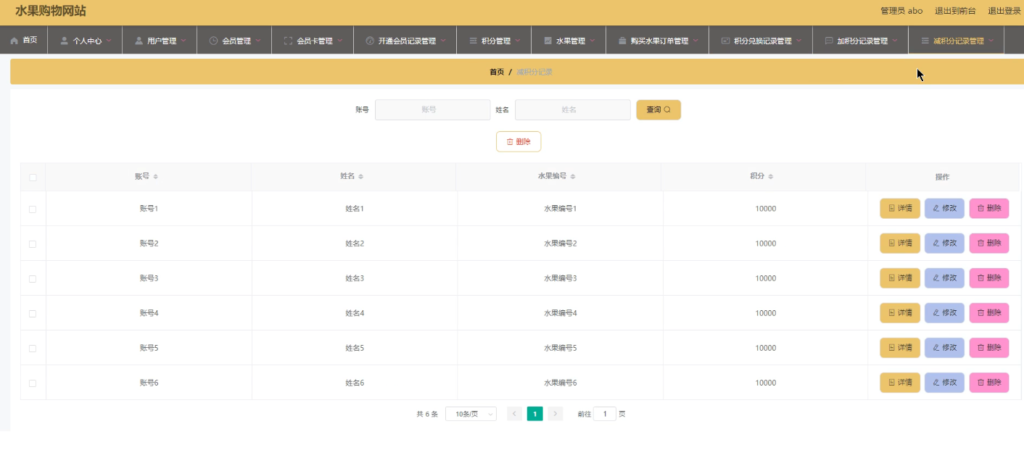This screenshot has height=466, width=1024.
Task: Click the lines icon beside 减积分记录管理
Action: [925, 40]
